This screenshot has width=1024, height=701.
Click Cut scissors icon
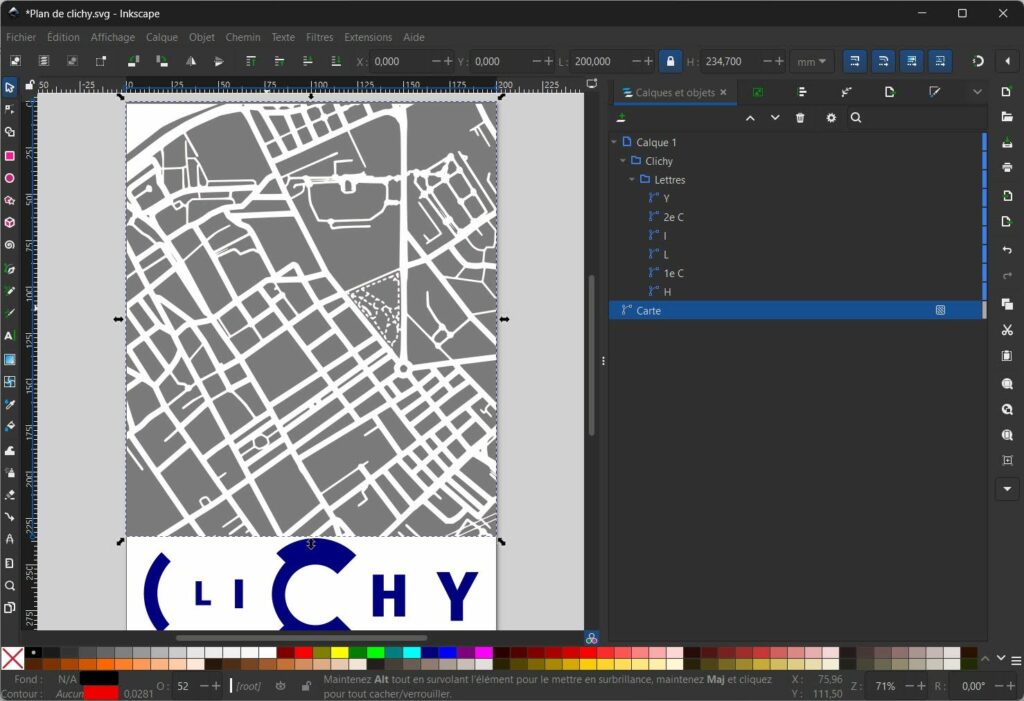coord(1007,330)
